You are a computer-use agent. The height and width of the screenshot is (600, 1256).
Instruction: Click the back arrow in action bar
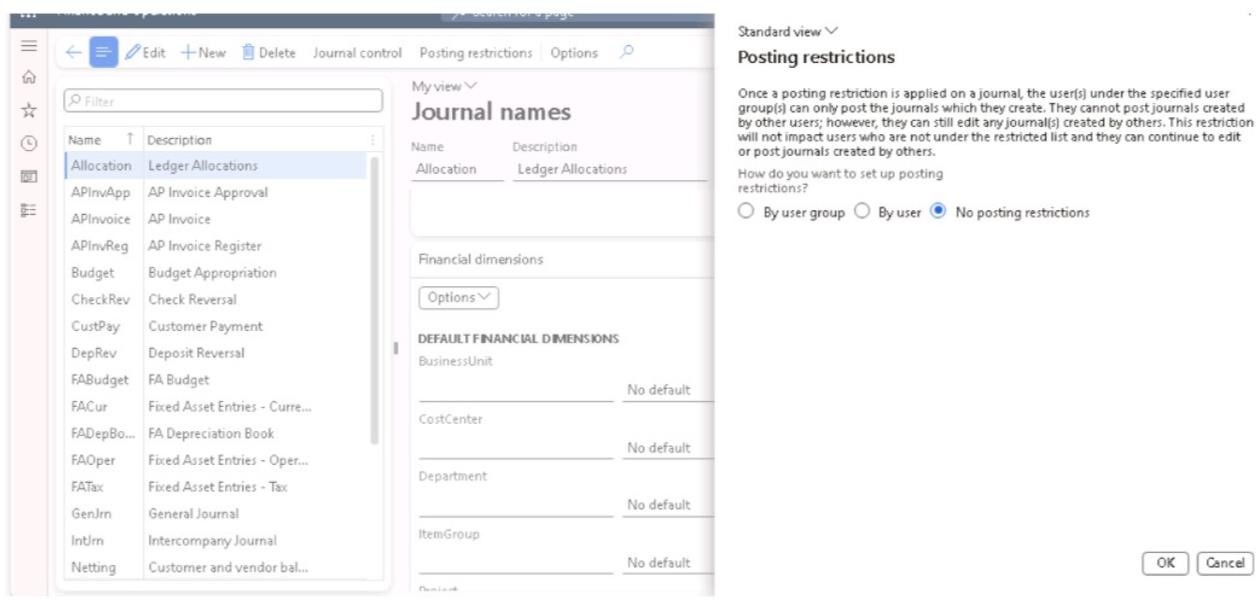pyautogui.click(x=73, y=53)
